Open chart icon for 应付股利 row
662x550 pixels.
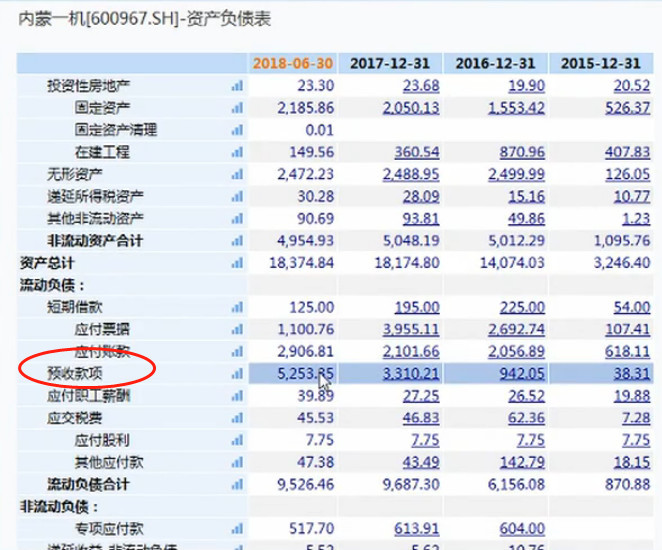click(x=237, y=440)
